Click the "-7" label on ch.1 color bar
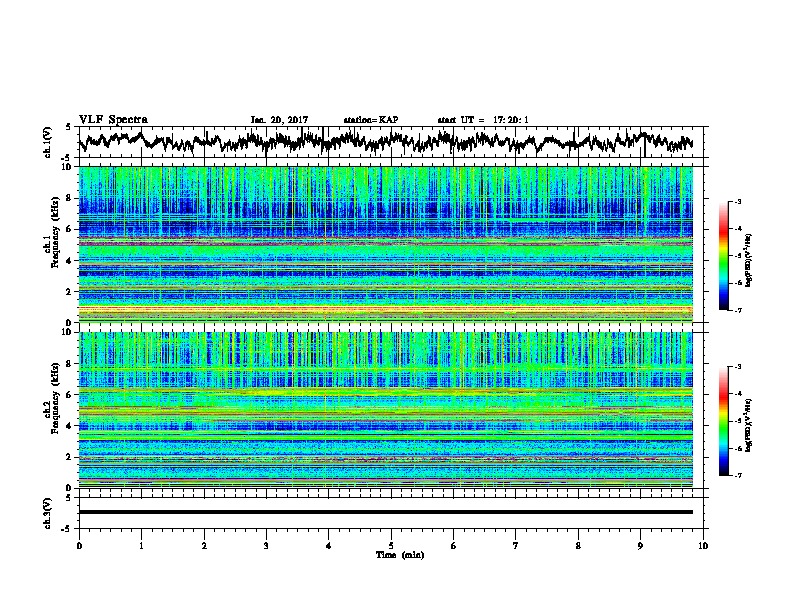This screenshot has width=792, height=612. click(737, 310)
